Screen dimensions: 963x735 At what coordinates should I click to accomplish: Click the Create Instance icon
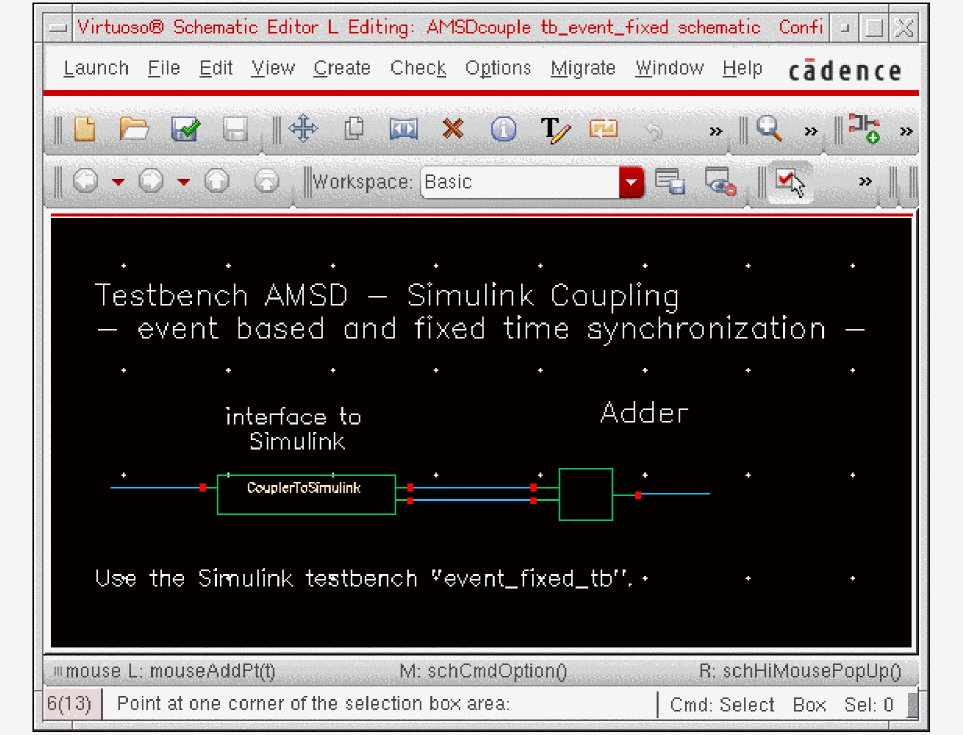pos(863,129)
